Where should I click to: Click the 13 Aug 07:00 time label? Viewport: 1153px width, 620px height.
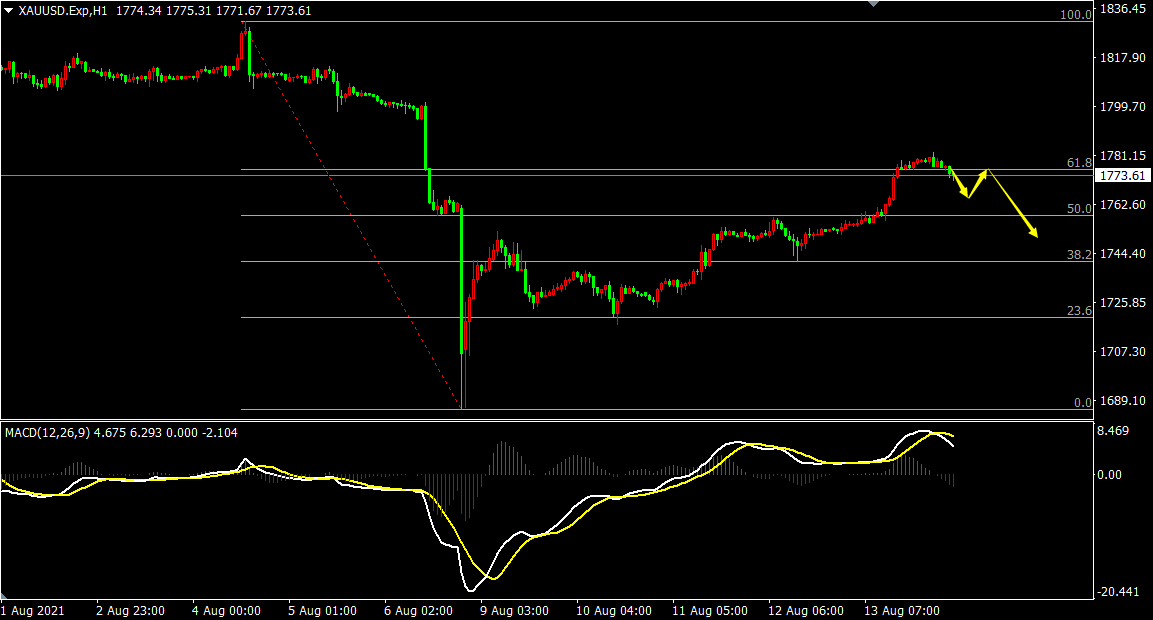coord(899,610)
